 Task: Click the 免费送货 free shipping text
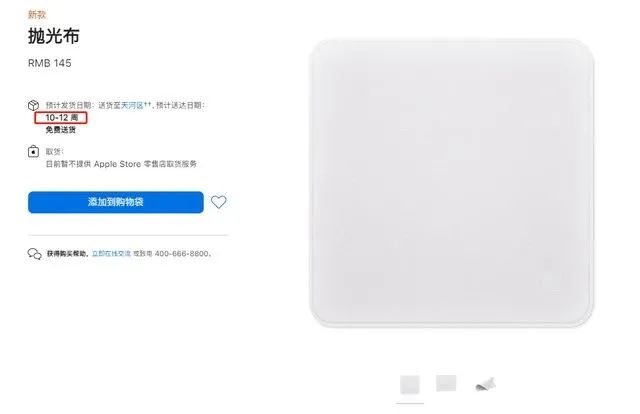(x=60, y=130)
